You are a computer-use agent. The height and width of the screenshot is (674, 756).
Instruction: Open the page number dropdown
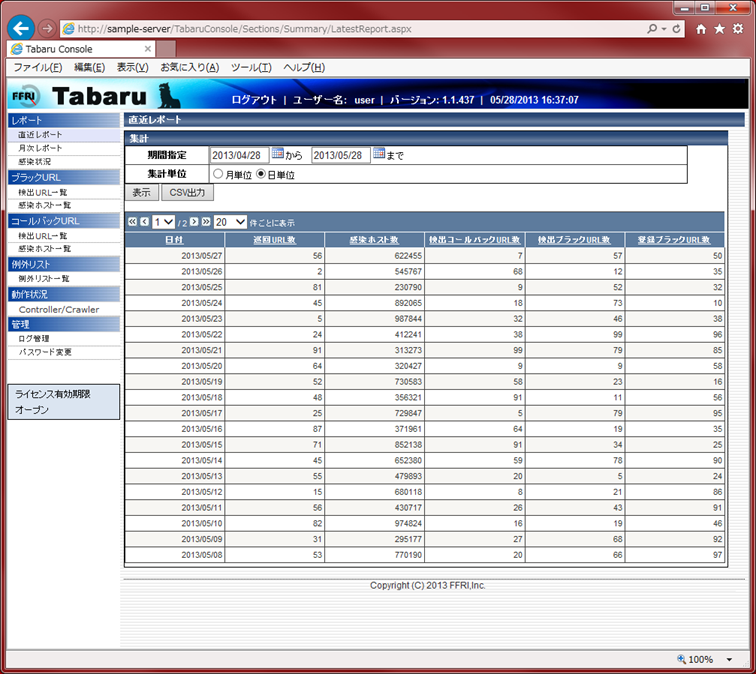tap(164, 222)
